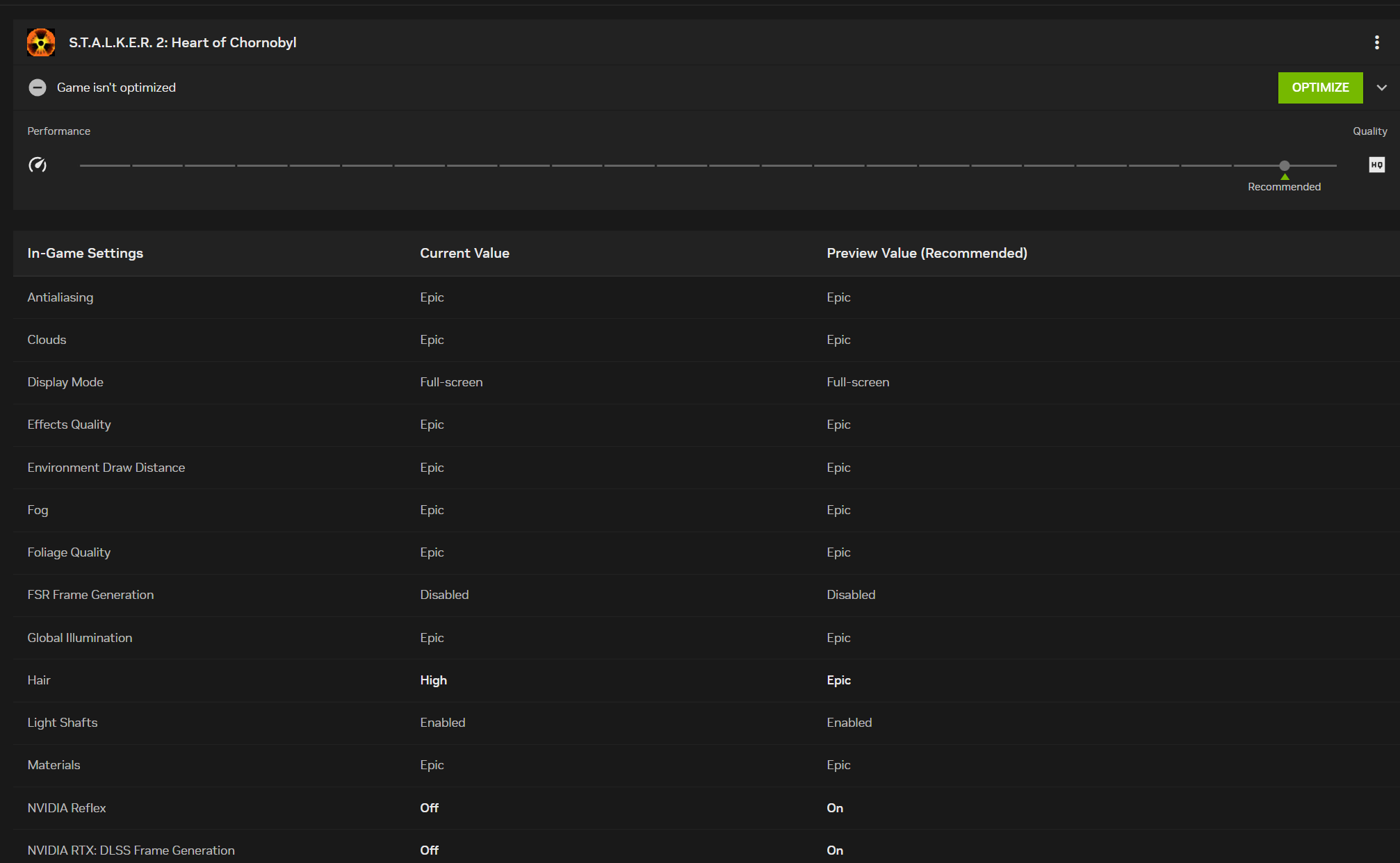1400x863 pixels.
Task: Select the Antialiasing setting row
Action: (x=706, y=297)
